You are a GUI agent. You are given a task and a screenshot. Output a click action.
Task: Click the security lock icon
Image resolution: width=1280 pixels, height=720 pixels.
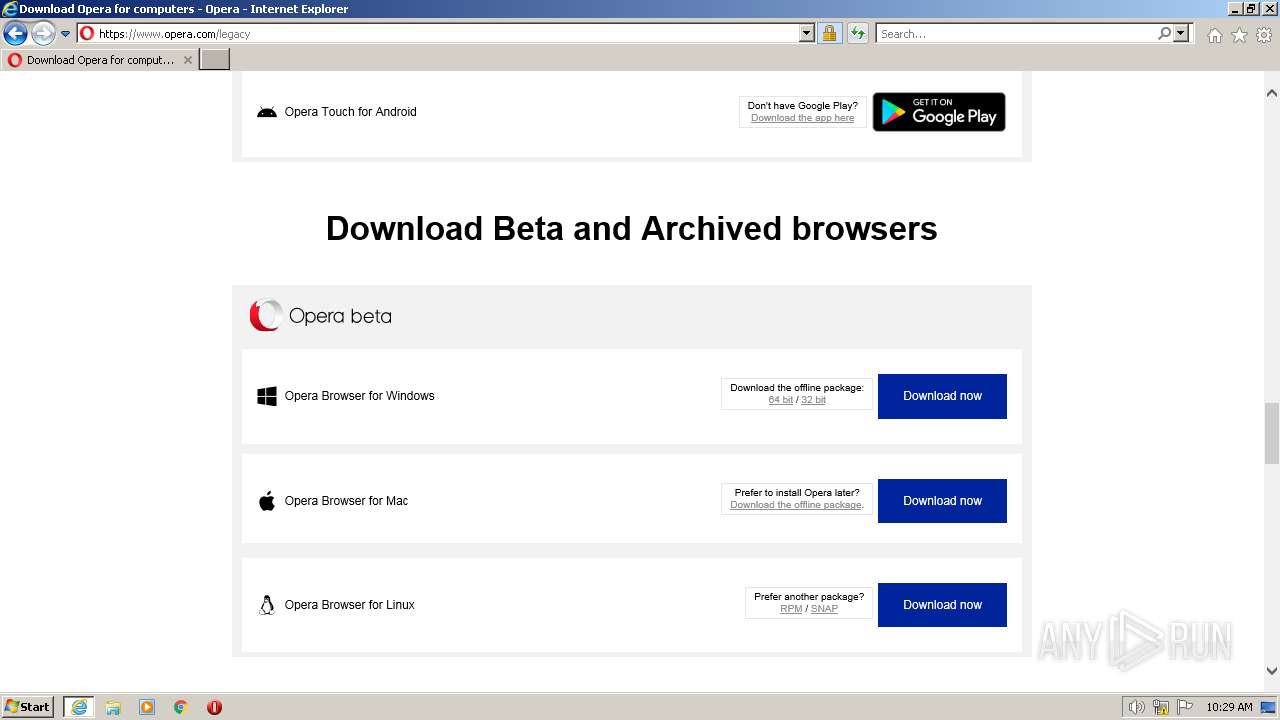(x=829, y=33)
